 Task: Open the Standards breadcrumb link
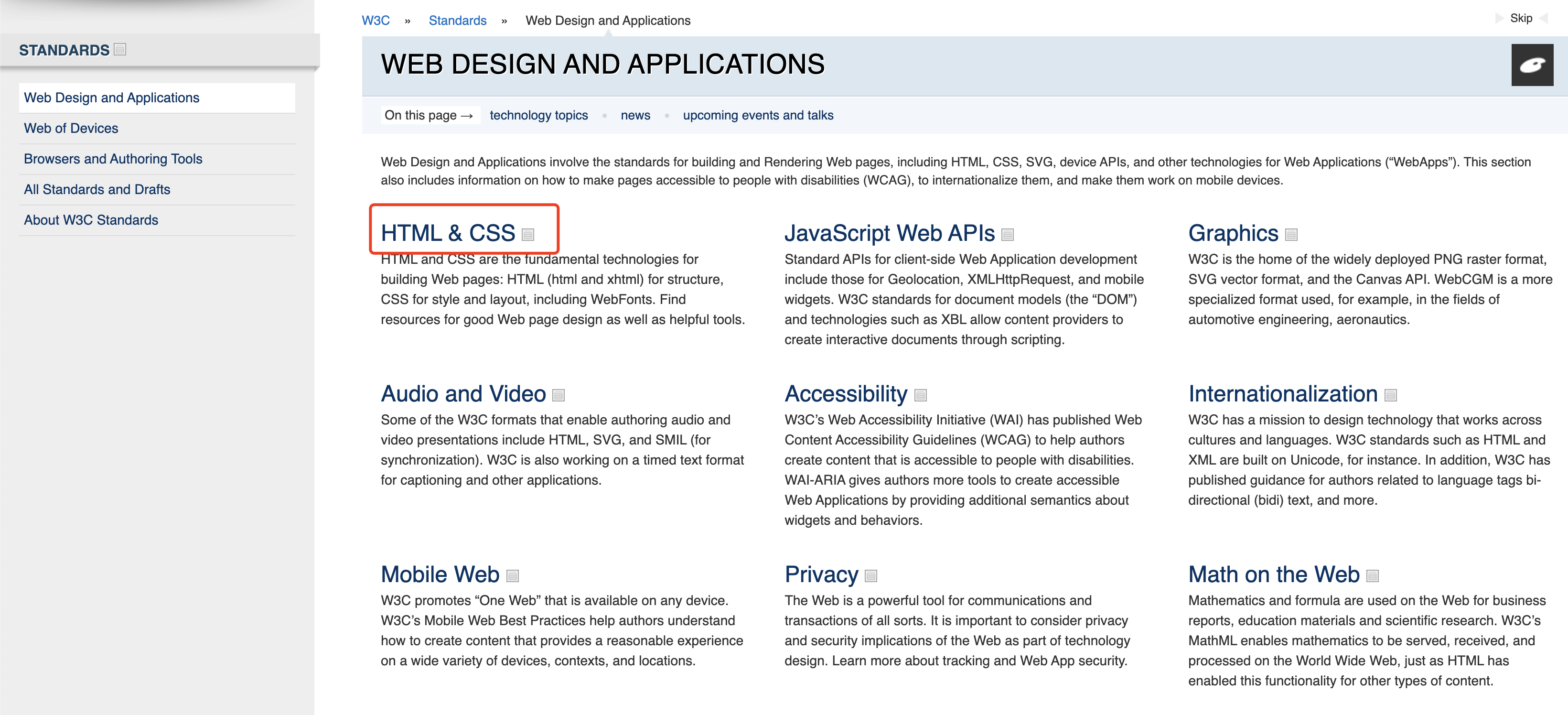pos(457,21)
